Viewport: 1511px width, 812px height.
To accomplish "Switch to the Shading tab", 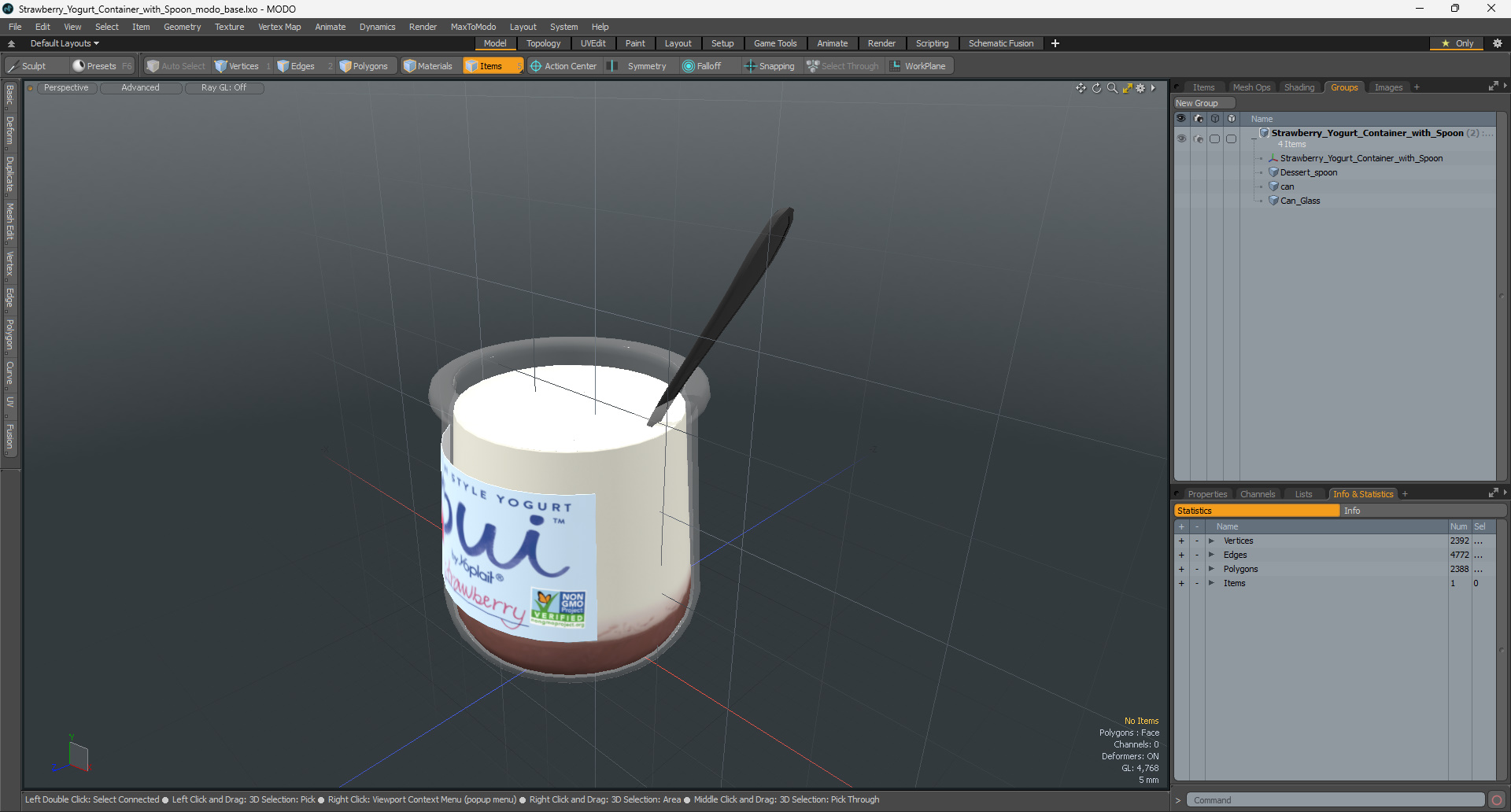I will pos(1299,87).
